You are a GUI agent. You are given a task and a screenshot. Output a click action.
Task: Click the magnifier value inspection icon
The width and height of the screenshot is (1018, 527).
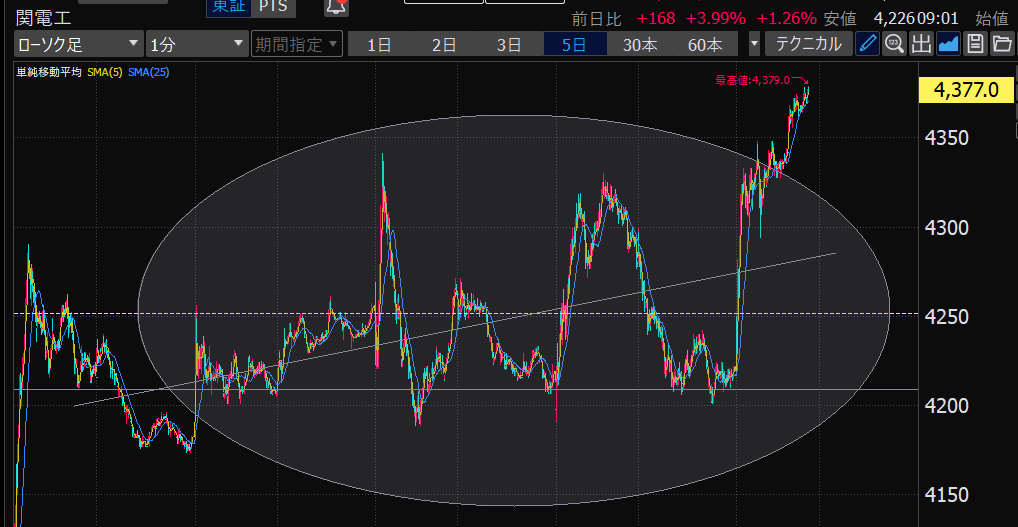pyautogui.click(x=894, y=44)
